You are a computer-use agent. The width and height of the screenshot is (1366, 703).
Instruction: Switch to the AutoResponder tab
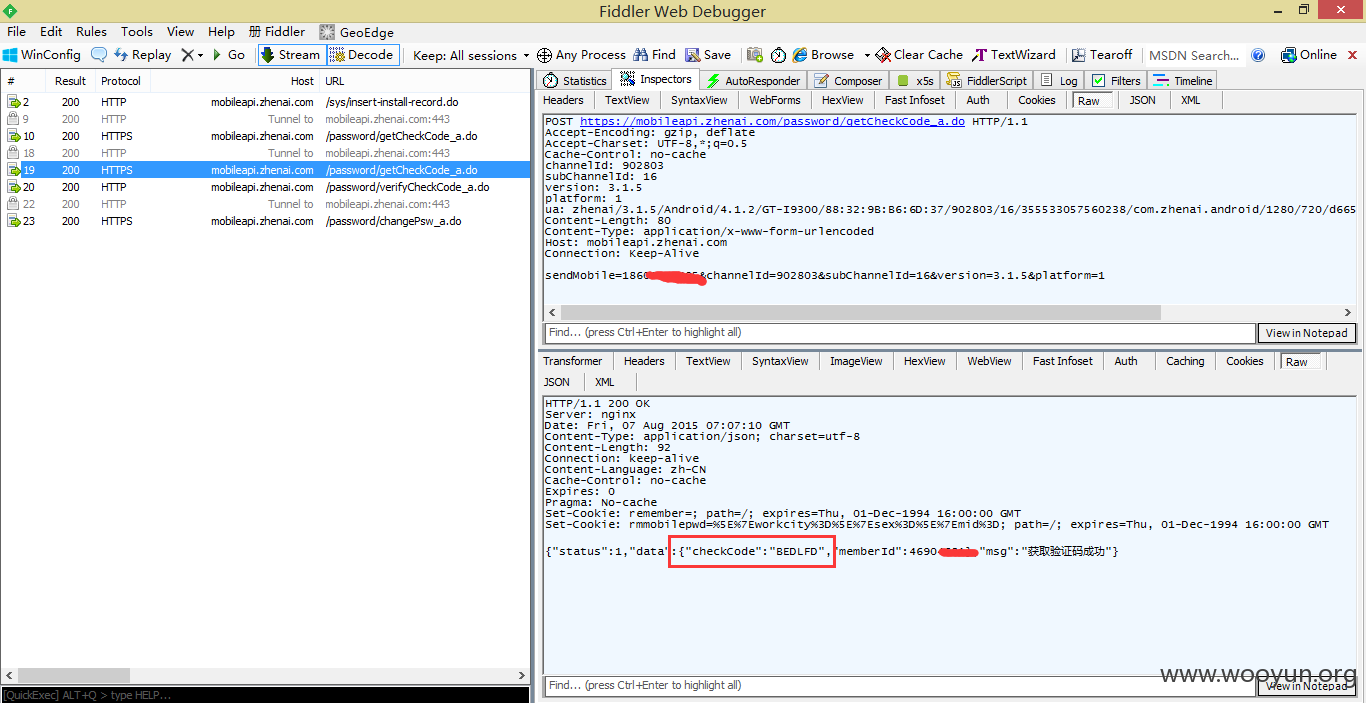pos(754,81)
